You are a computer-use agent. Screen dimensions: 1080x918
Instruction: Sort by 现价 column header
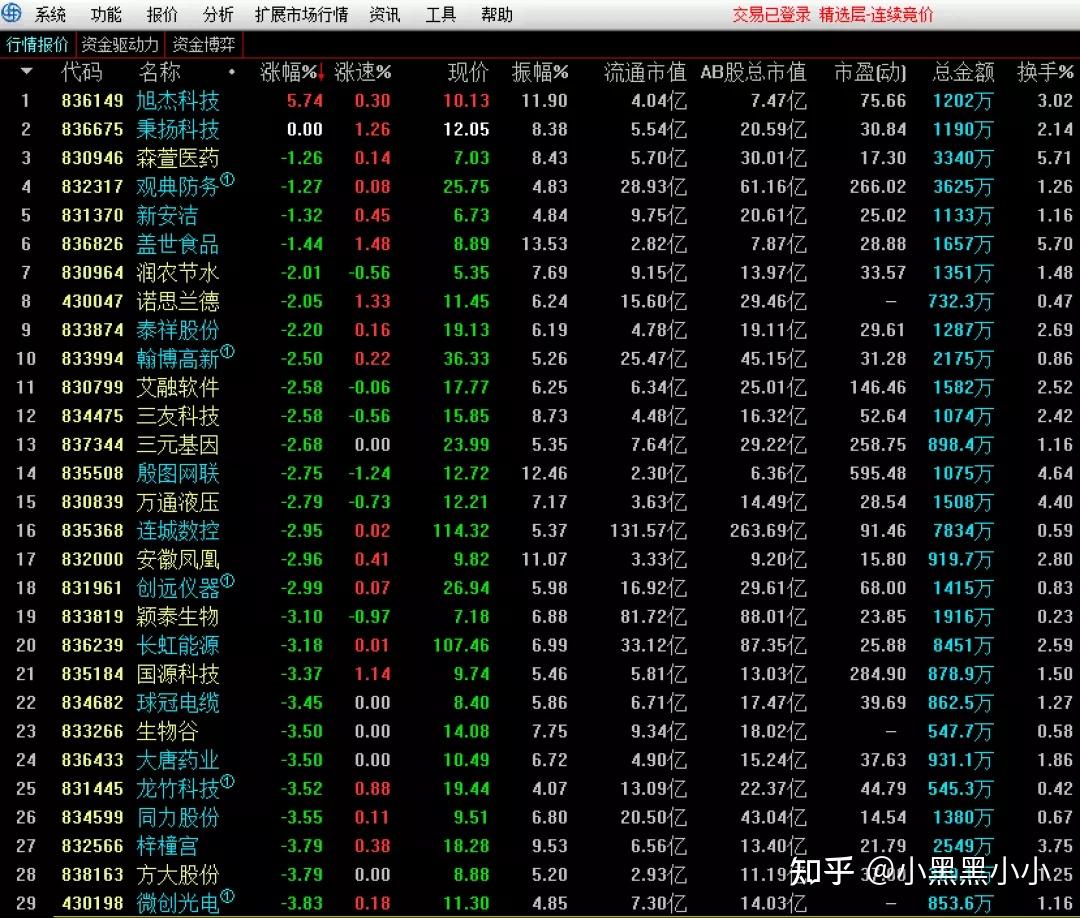click(468, 72)
